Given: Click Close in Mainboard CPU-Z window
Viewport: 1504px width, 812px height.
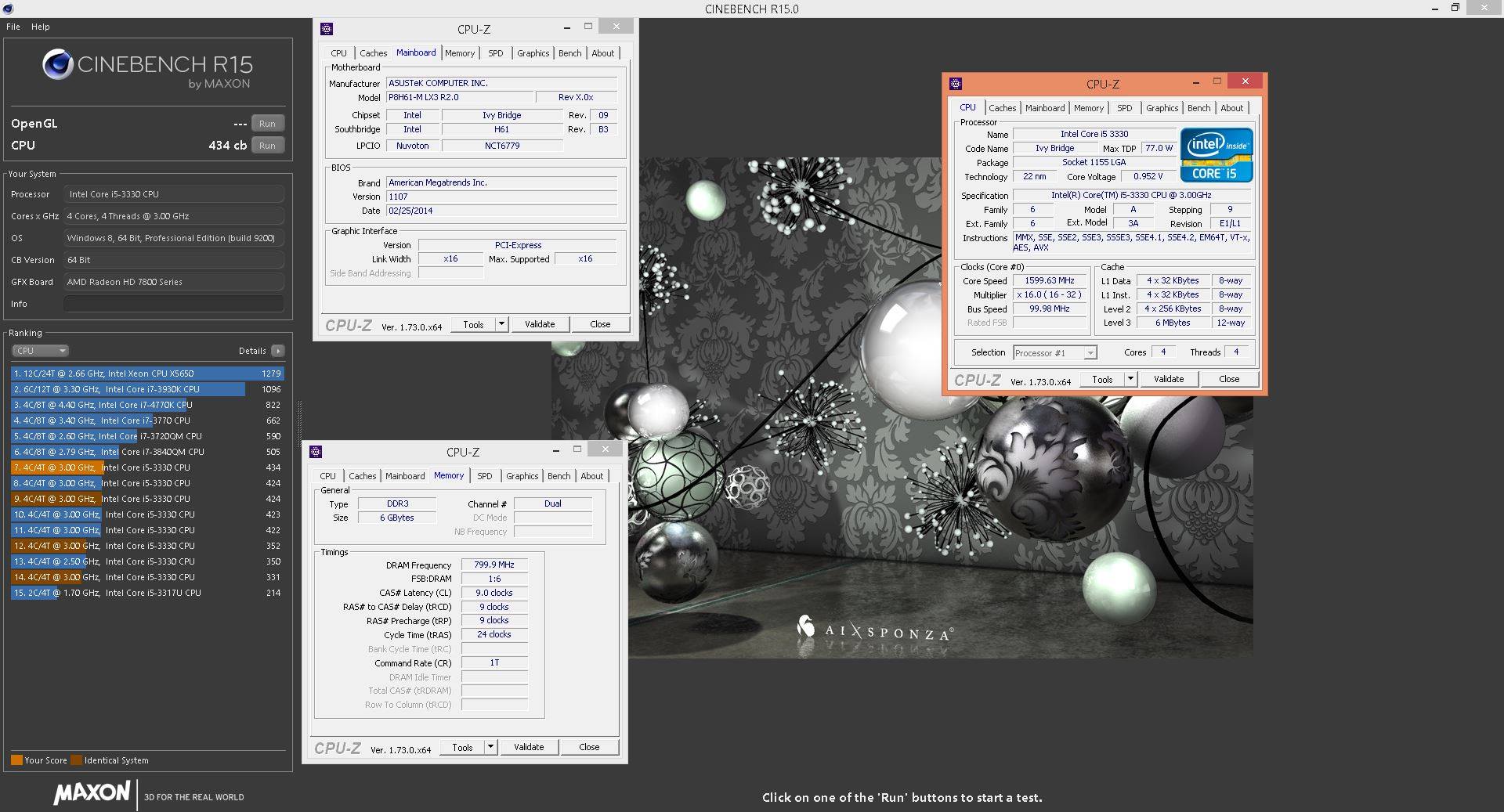Looking at the screenshot, I should [600, 324].
